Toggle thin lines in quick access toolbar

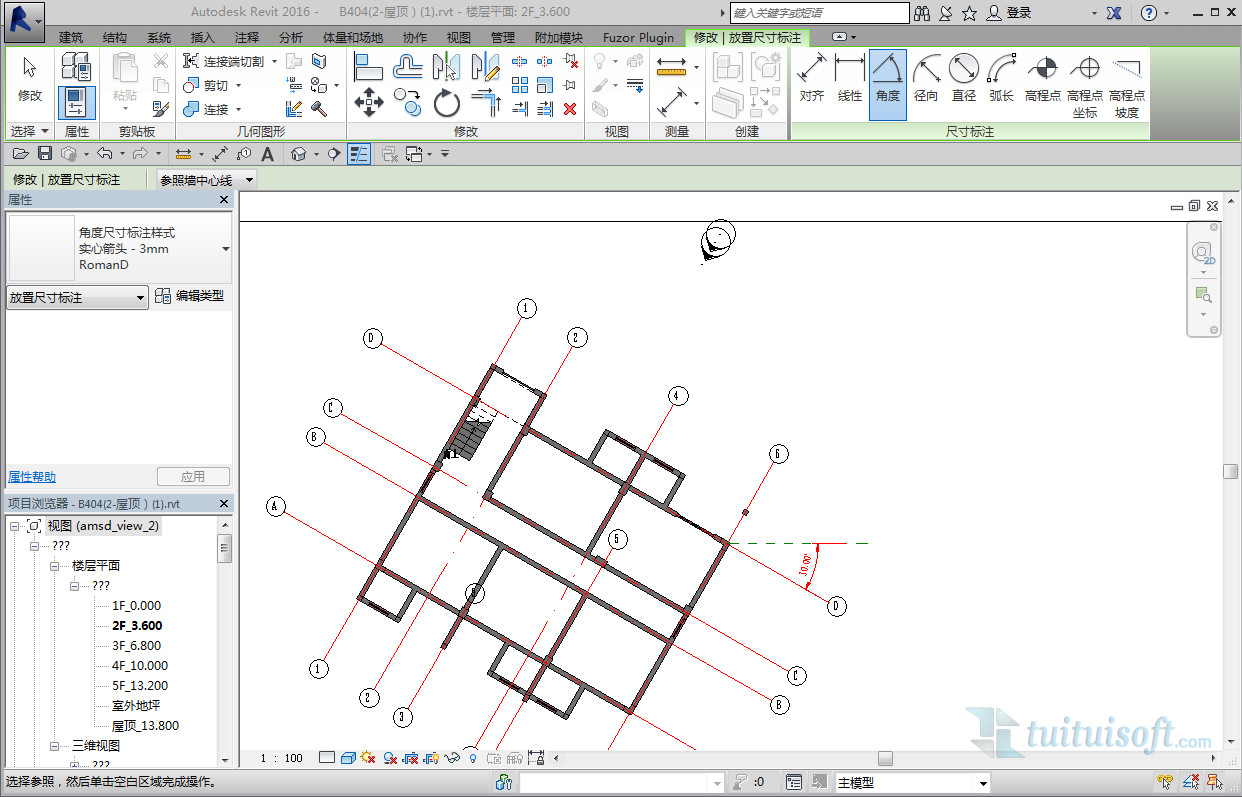(359, 153)
